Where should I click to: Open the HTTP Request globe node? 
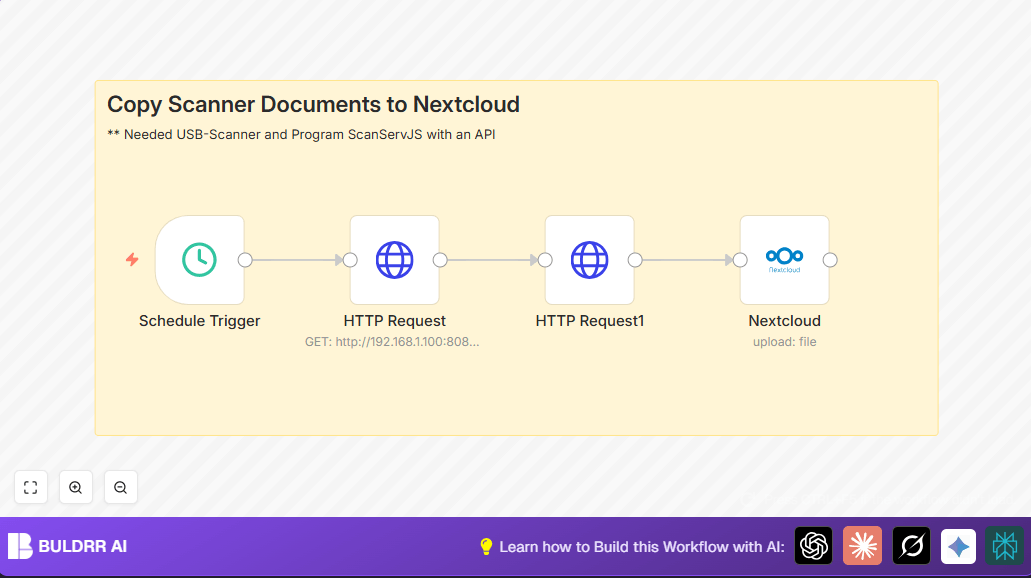tap(395, 260)
